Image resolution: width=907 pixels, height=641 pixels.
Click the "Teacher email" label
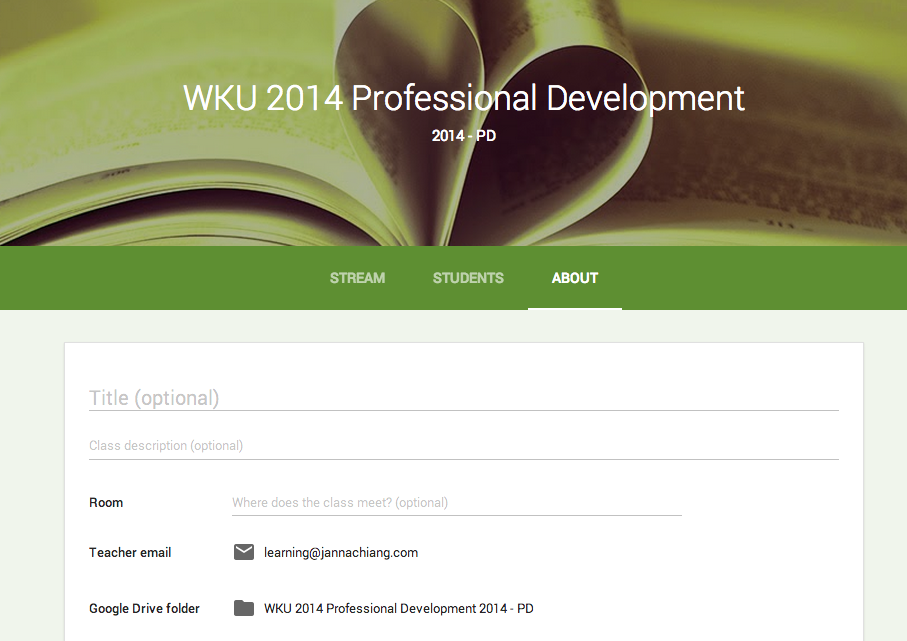click(x=130, y=552)
